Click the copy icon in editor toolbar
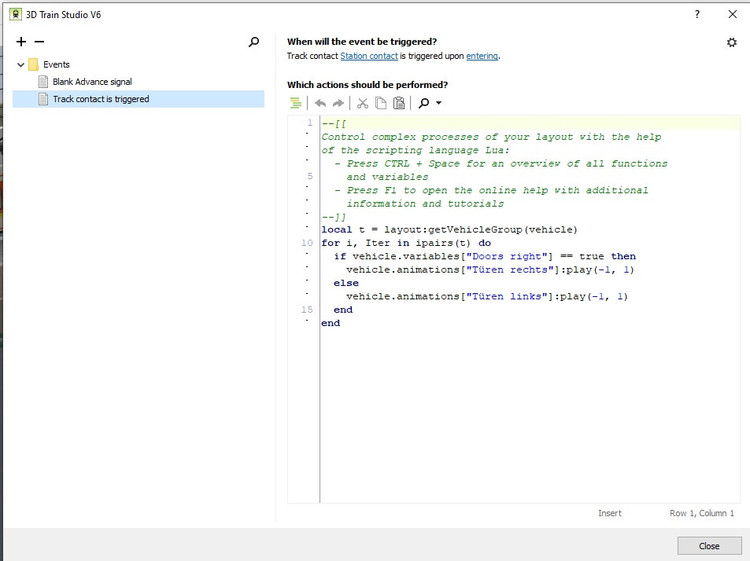 [381, 103]
